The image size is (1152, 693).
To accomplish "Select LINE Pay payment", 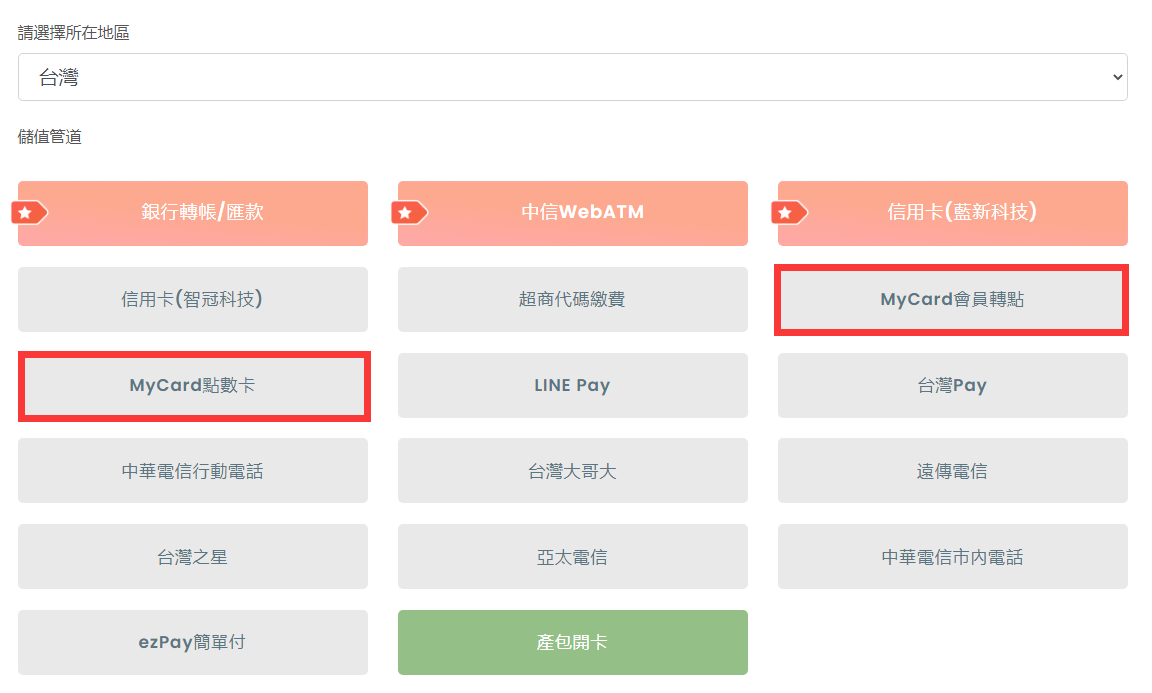I will point(572,386).
